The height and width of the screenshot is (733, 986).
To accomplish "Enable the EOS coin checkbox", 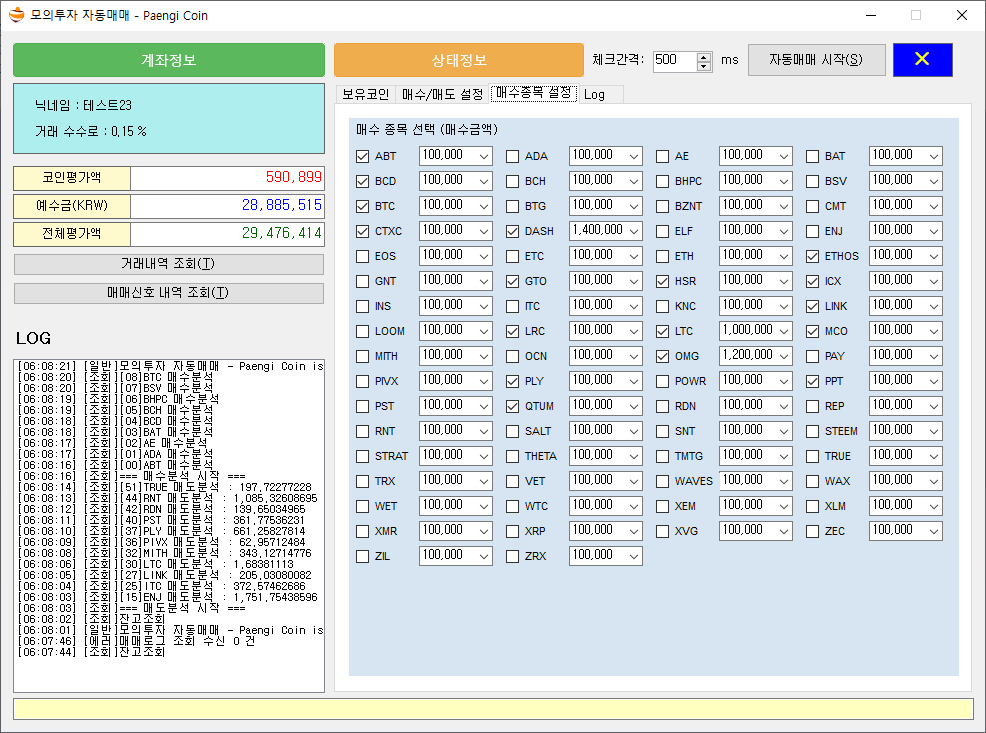I will [362, 256].
